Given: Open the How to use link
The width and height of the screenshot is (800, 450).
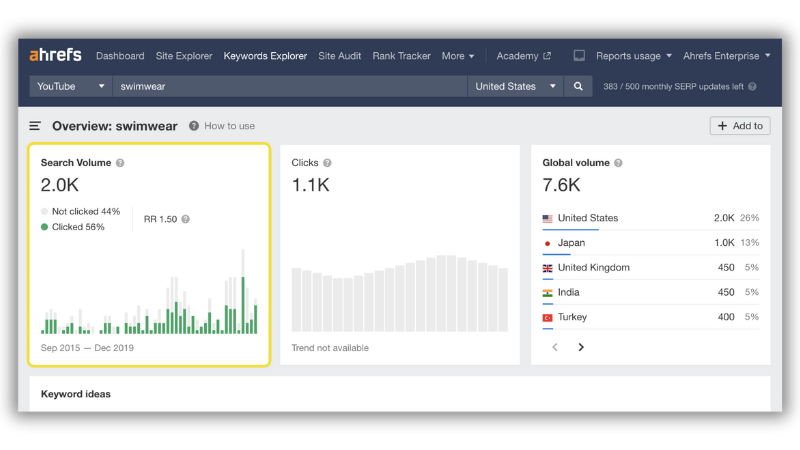Looking at the screenshot, I should (229, 126).
